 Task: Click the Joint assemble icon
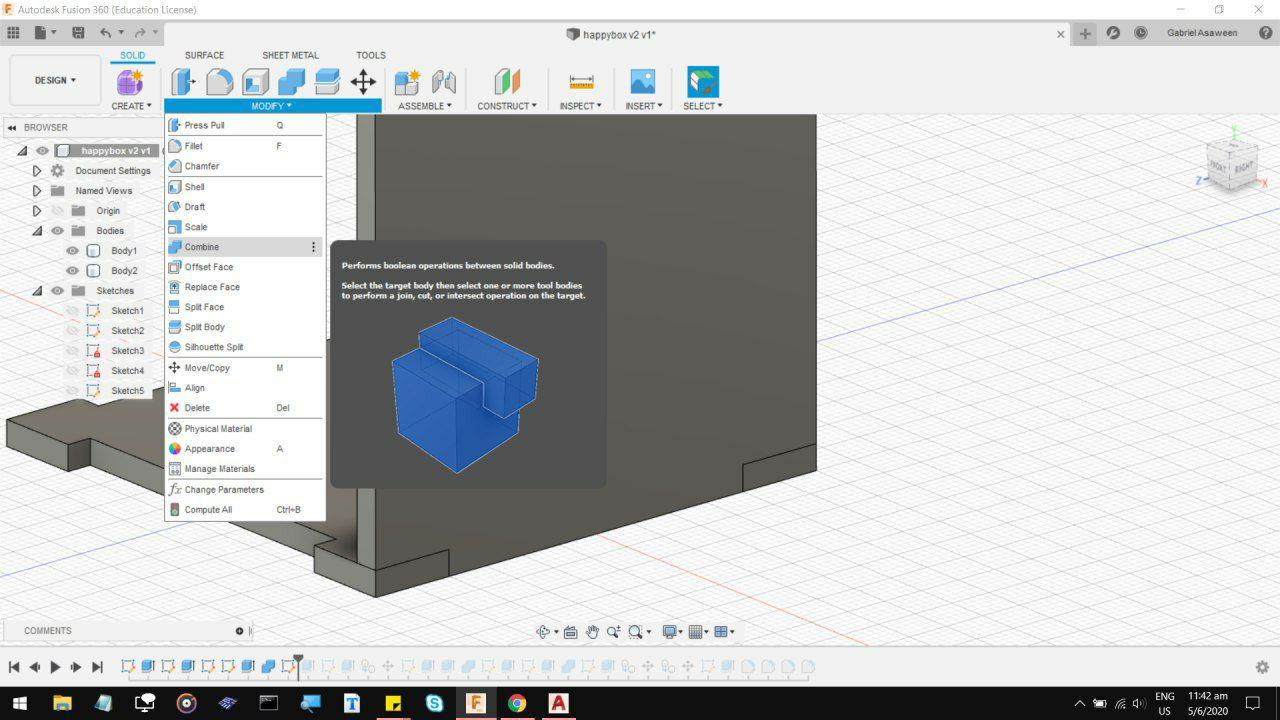[x=443, y=82]
